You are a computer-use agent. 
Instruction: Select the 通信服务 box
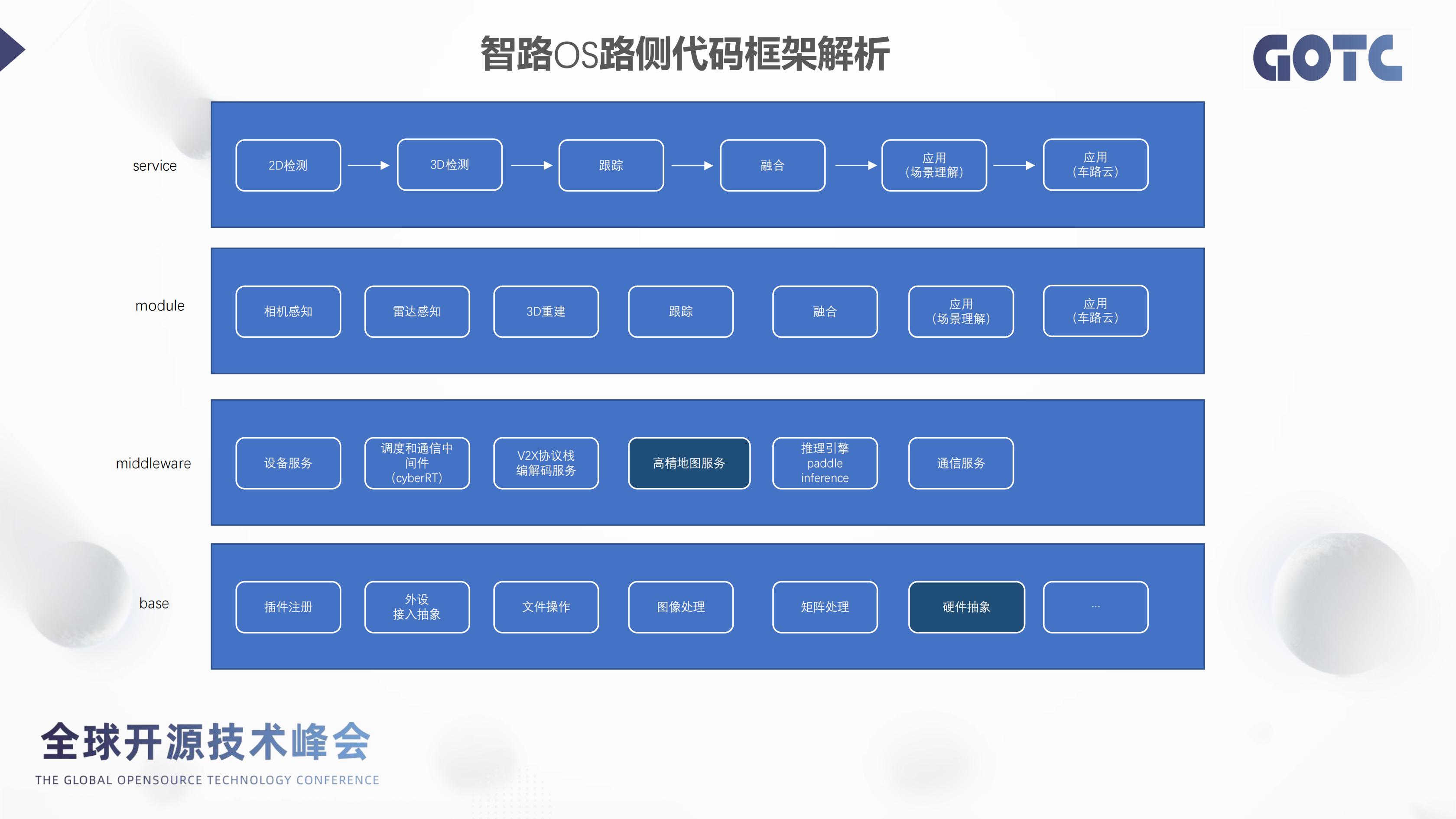pyautogui.click(x=960, y=463)
